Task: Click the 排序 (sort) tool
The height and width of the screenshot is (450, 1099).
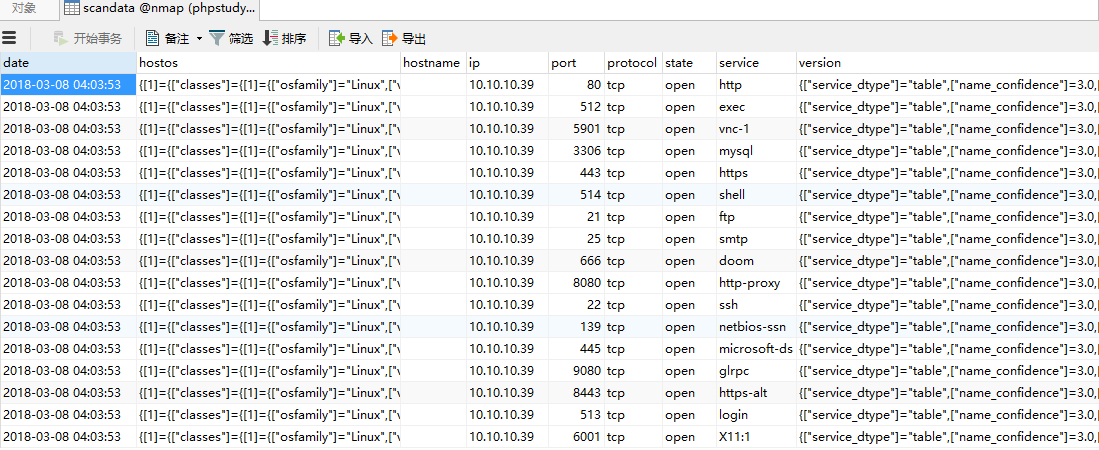Action: 284,38
